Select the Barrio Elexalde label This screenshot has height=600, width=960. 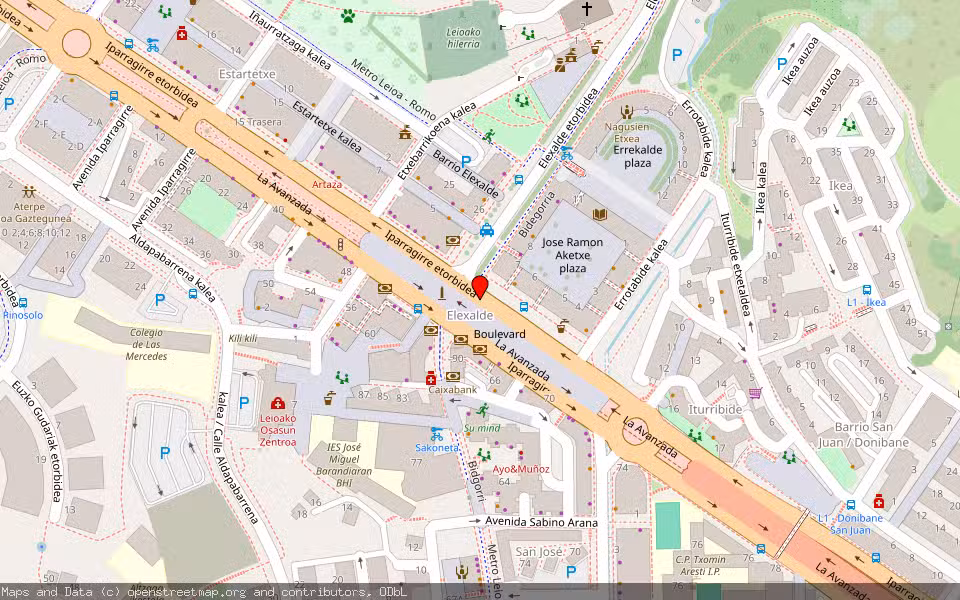point(465,173)
